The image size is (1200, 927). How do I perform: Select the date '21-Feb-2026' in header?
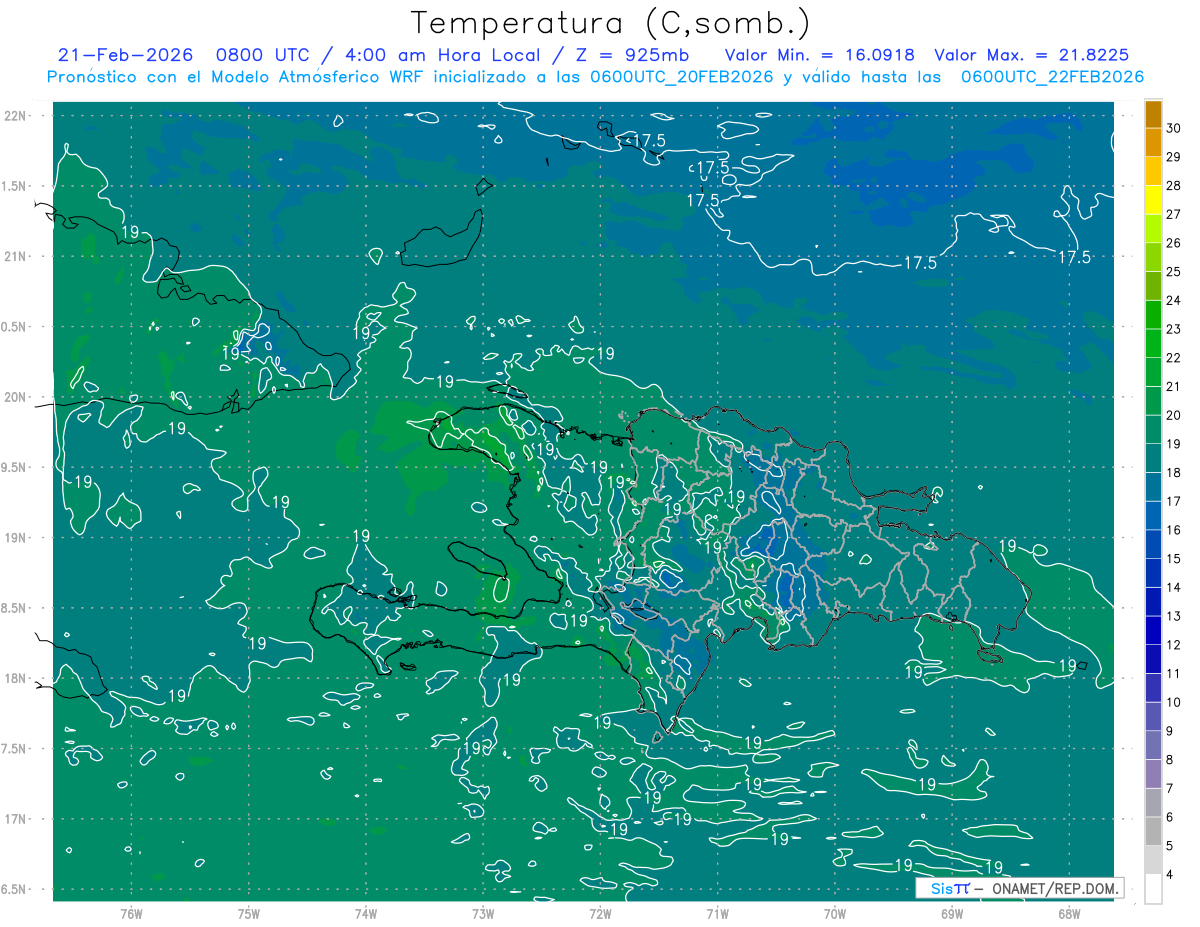click(123, 56)
